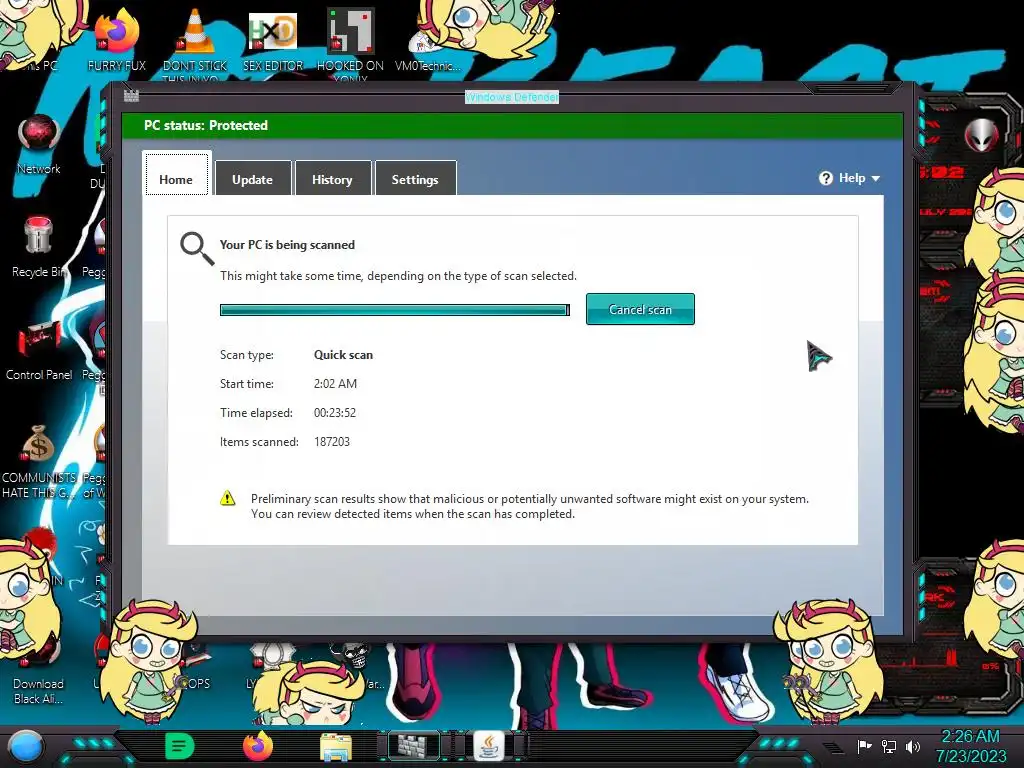Click the Windows Defender window title text
The height and width of the screenshot is (768, 1024).
pos(512,97)
